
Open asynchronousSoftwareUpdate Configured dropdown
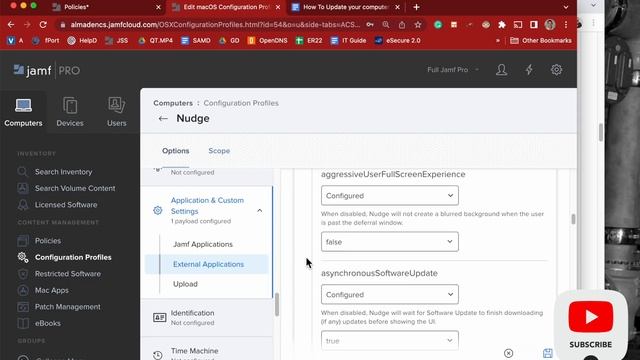coord(389,294)
